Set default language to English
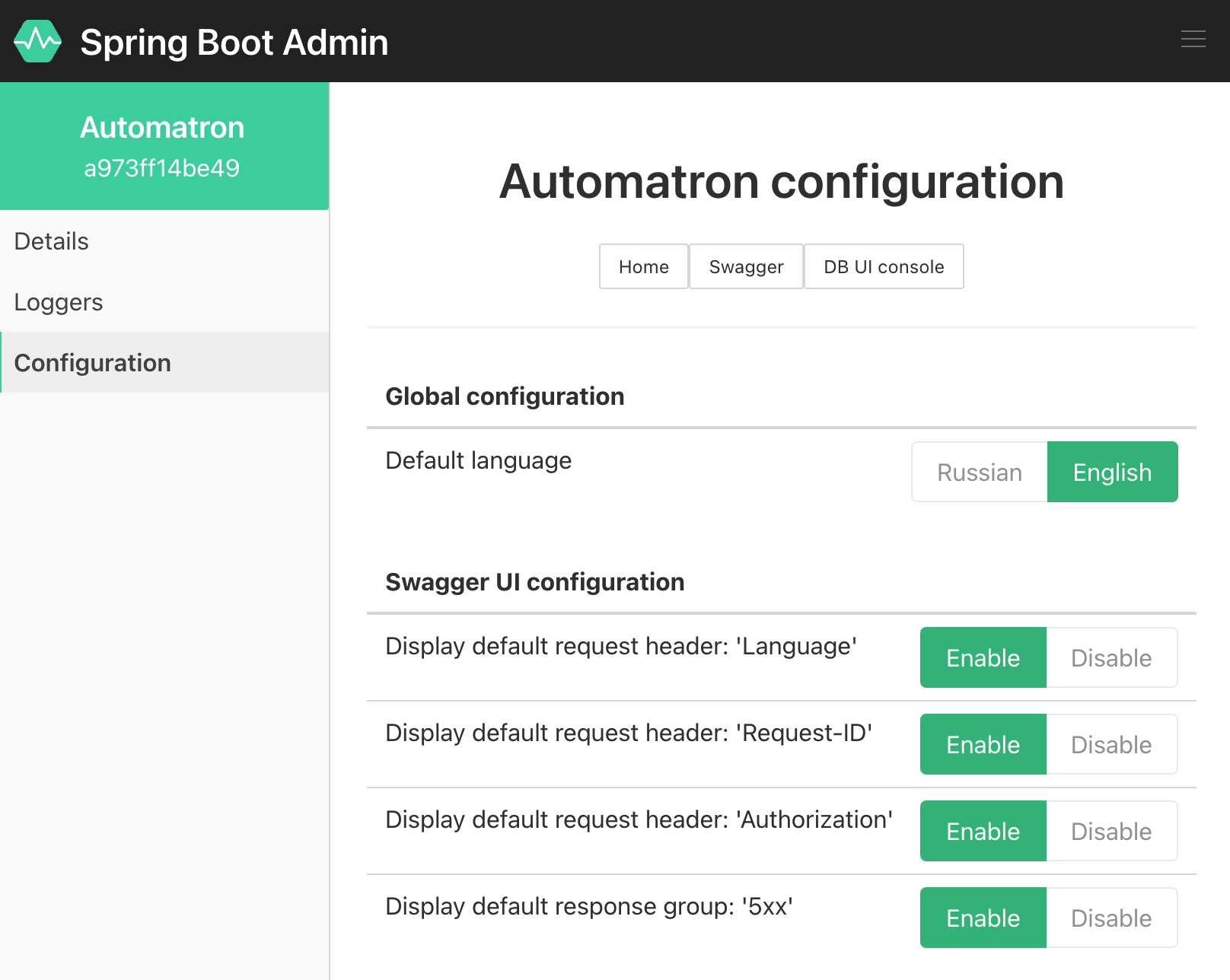 coord(1112,472)
